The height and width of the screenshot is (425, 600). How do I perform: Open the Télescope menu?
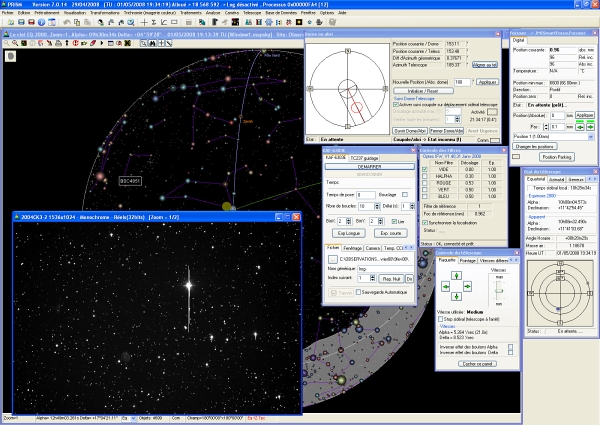(252, 13)
